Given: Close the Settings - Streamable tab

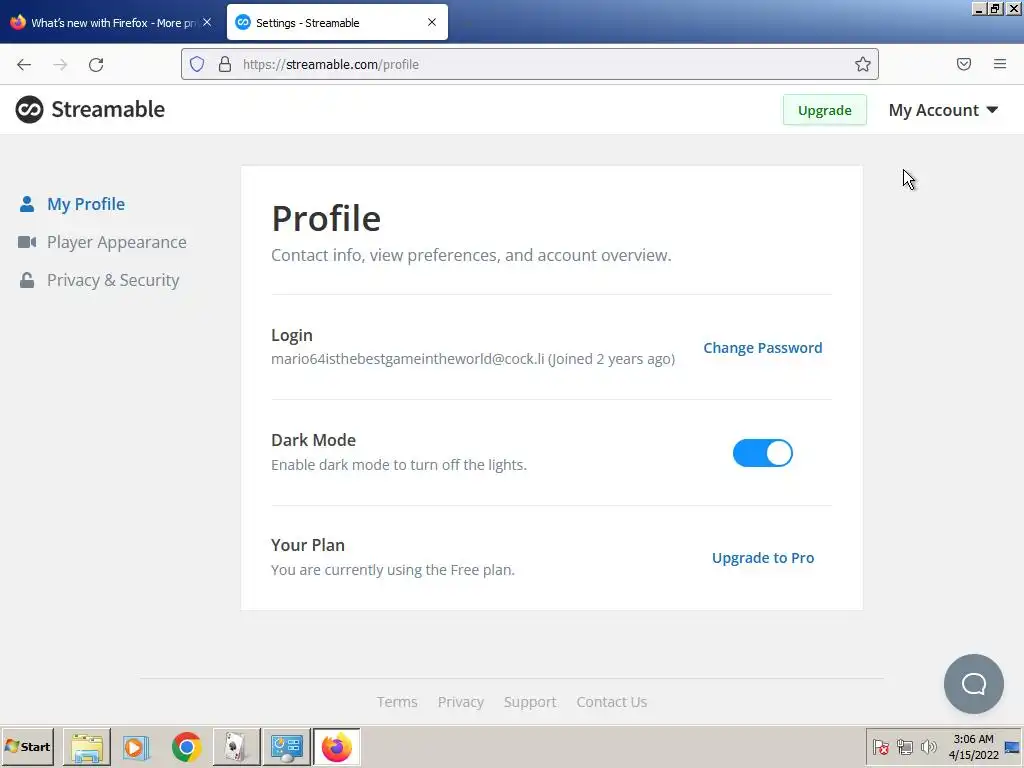Looking at the screenshot, I should [432, 22].
